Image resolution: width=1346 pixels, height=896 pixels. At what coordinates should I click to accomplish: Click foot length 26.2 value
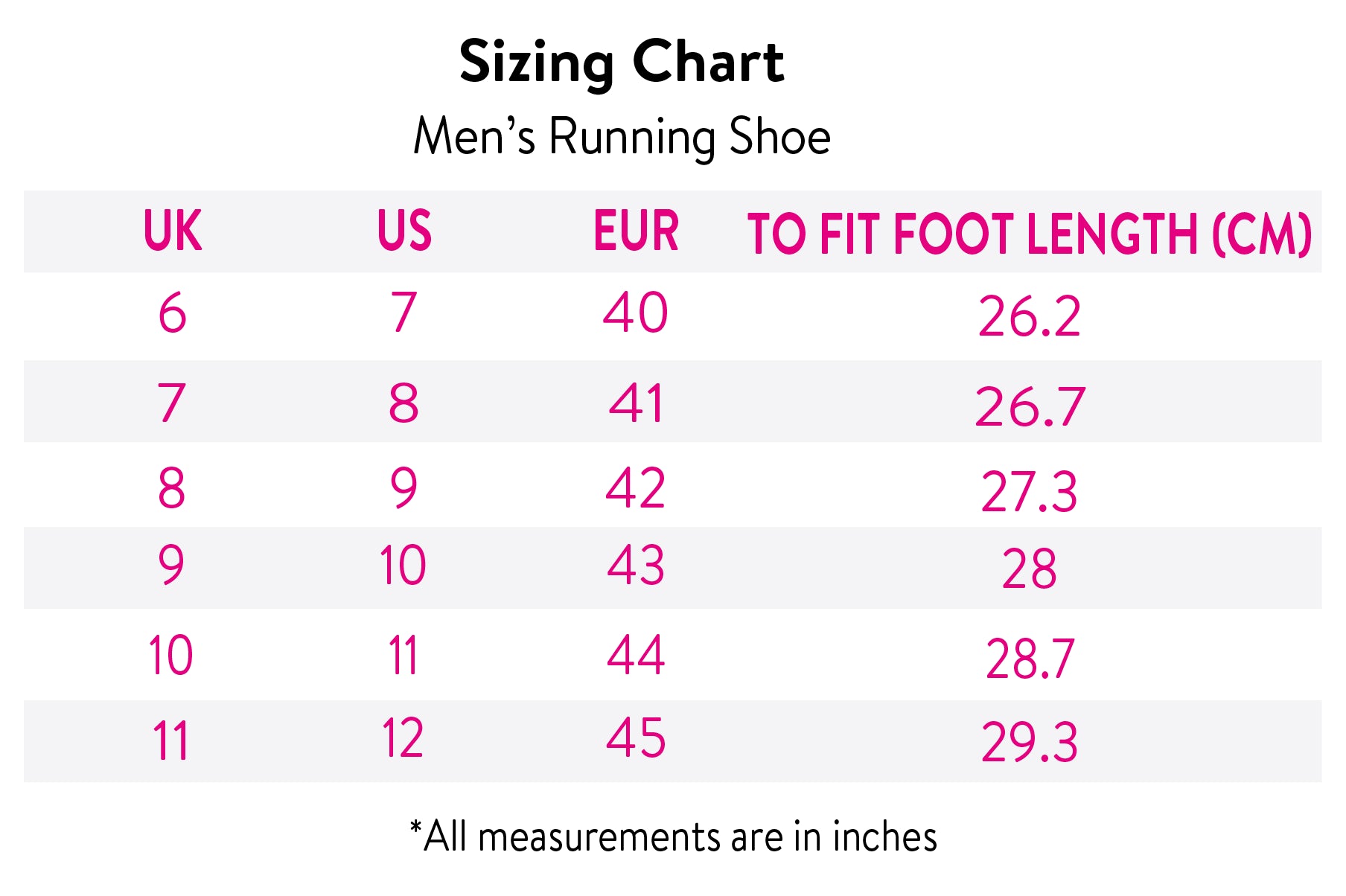click(1030, 316)
